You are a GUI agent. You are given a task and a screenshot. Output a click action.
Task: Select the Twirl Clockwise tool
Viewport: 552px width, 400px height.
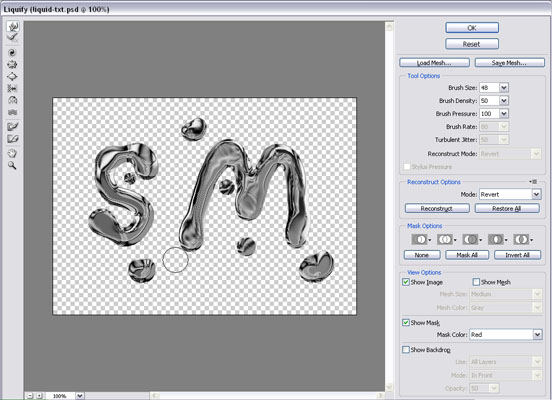tap(13, 52)
